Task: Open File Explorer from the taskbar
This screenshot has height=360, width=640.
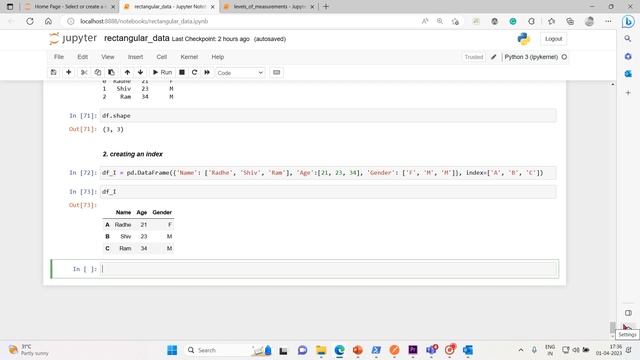Action: 321,350
